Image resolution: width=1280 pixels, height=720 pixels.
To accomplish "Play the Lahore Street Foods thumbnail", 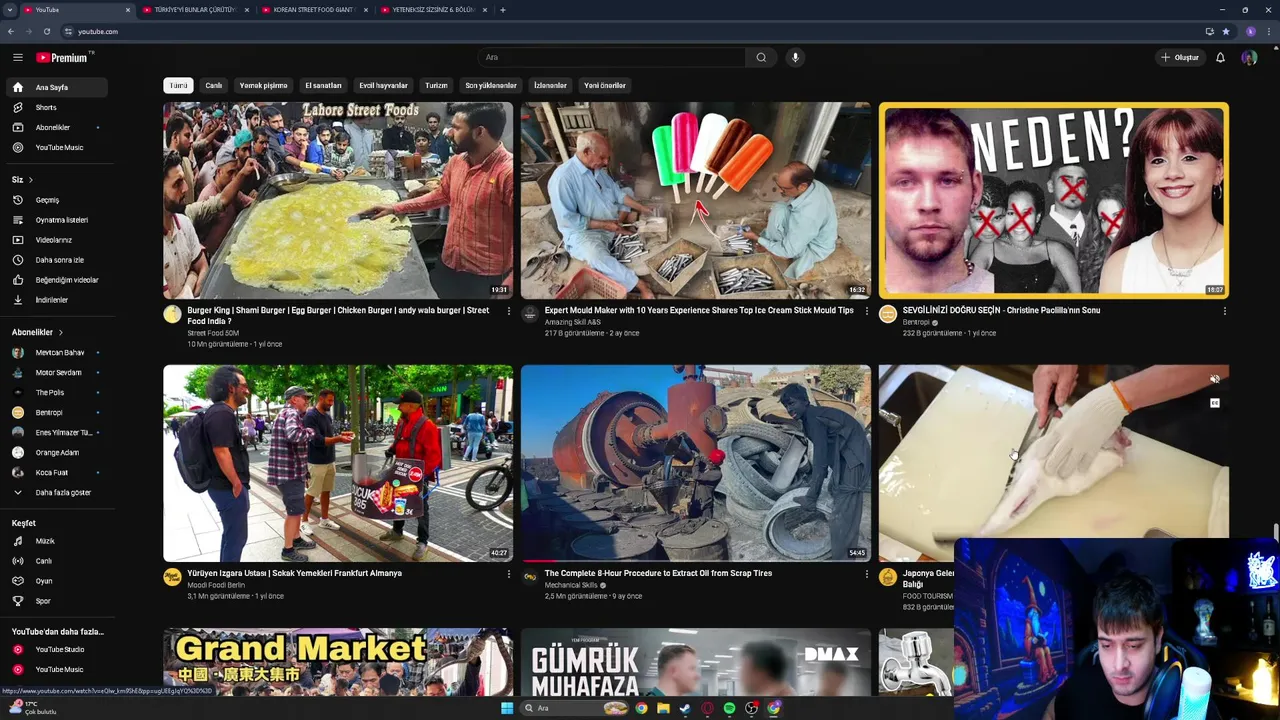I will (x=338, y=200).
